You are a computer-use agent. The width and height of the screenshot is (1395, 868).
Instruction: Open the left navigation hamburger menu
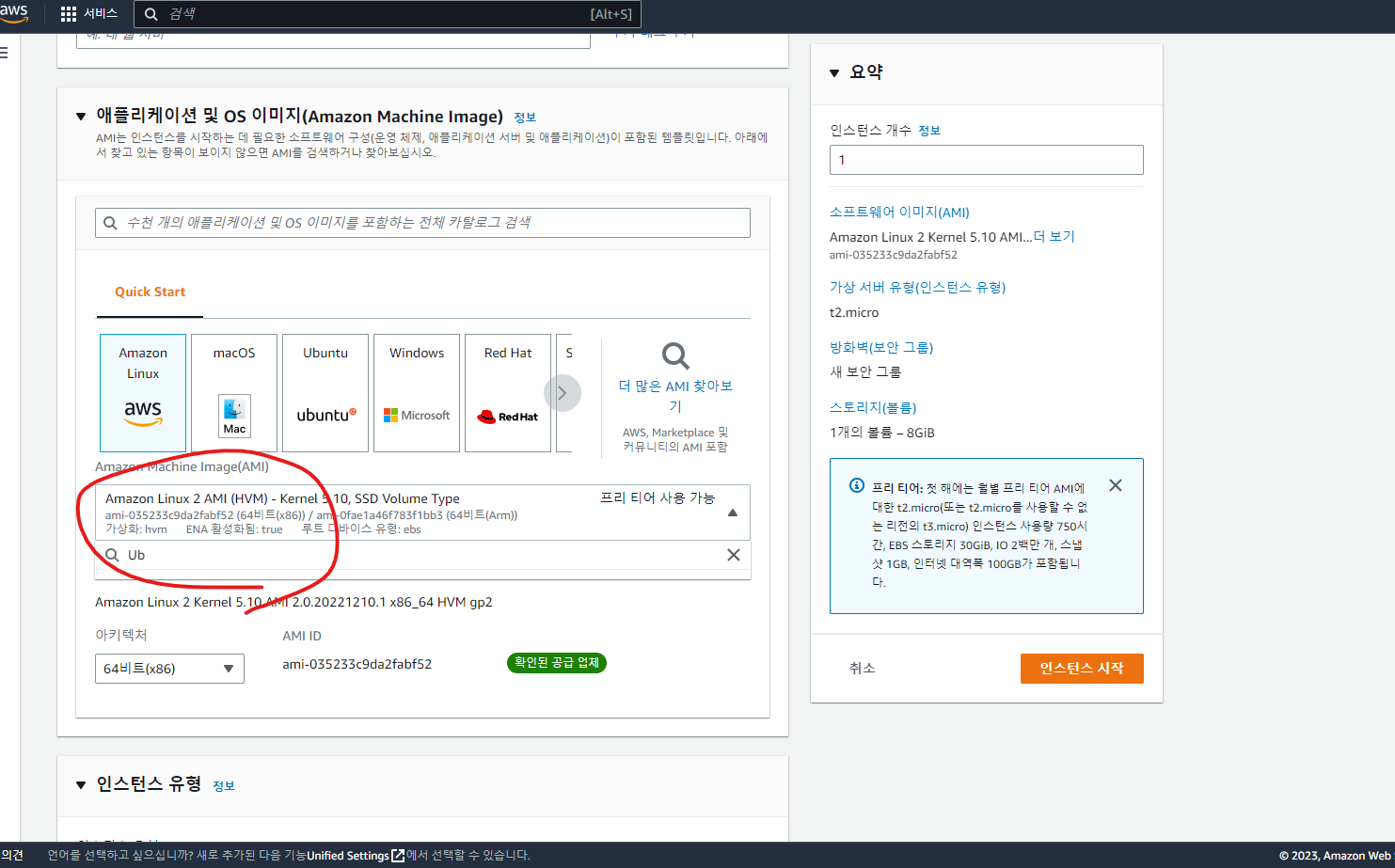point(4,53)
